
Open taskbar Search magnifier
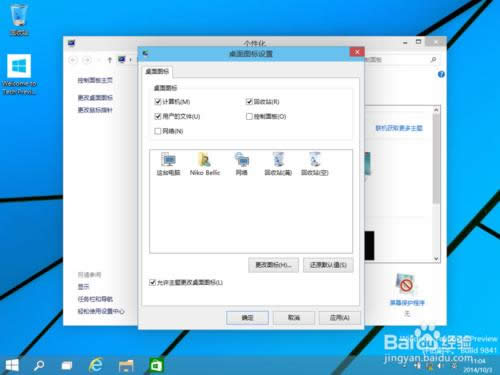click(x=39, y=366)
